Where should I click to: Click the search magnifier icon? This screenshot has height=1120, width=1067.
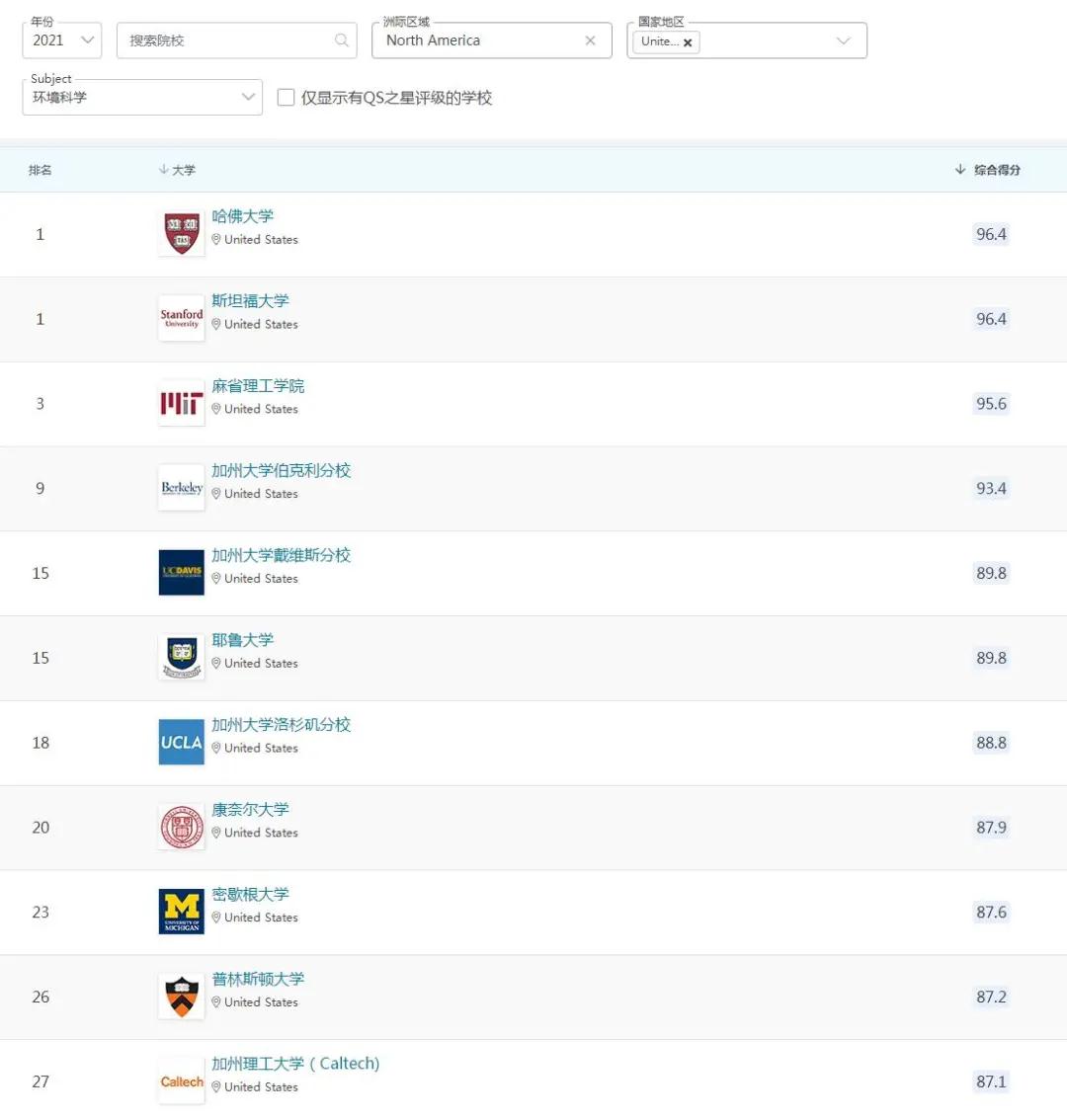point(342,40)
